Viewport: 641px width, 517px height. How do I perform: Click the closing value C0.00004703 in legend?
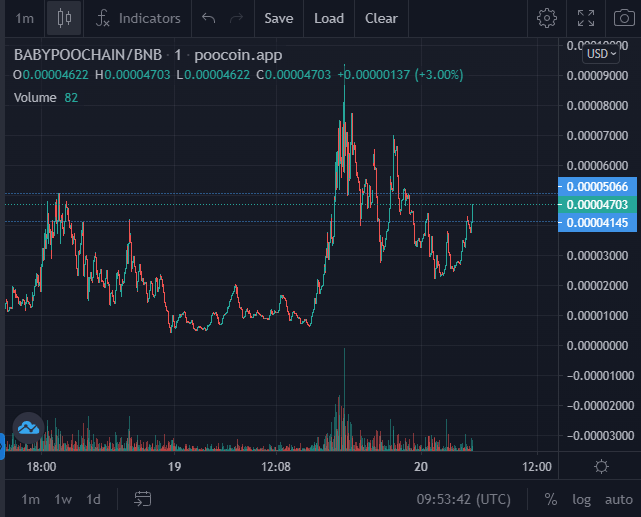coord(294,75)
